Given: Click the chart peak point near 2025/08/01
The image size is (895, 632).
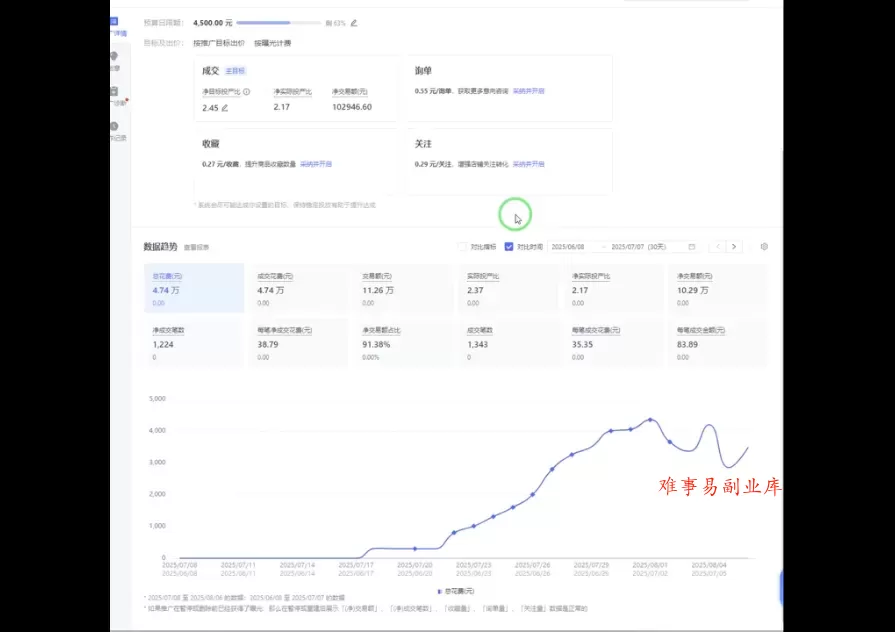Looking at the screenshot, I should tap(650, 420).
